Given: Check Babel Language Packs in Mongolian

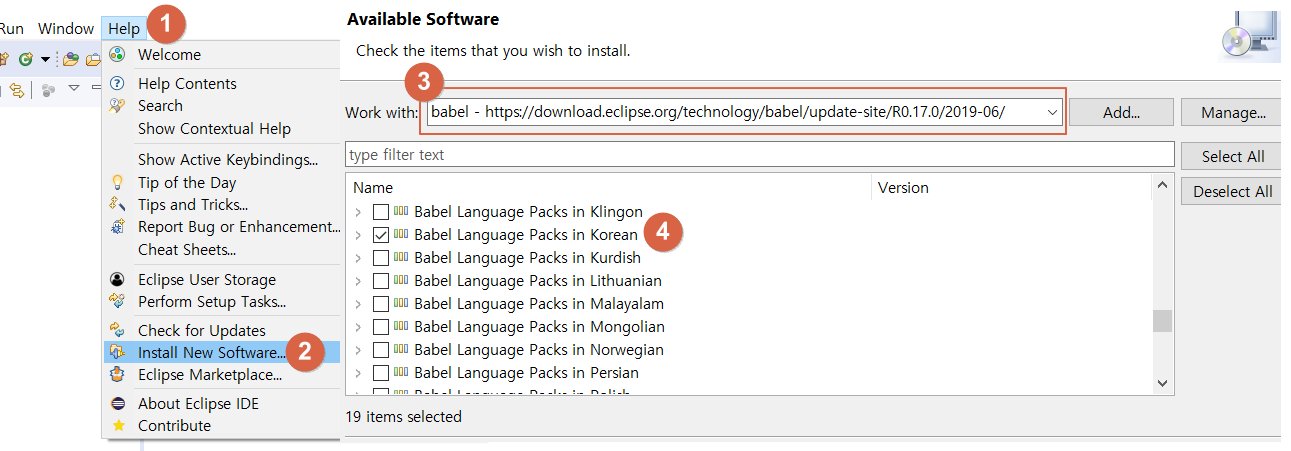Looking at the screenshot, I should [x=381, y=327].
